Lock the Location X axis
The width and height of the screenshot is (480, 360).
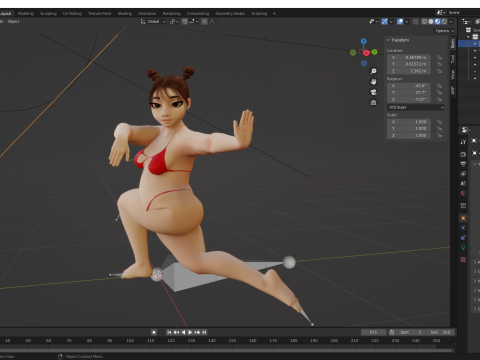pyautogui.click(x=439, y=57)
